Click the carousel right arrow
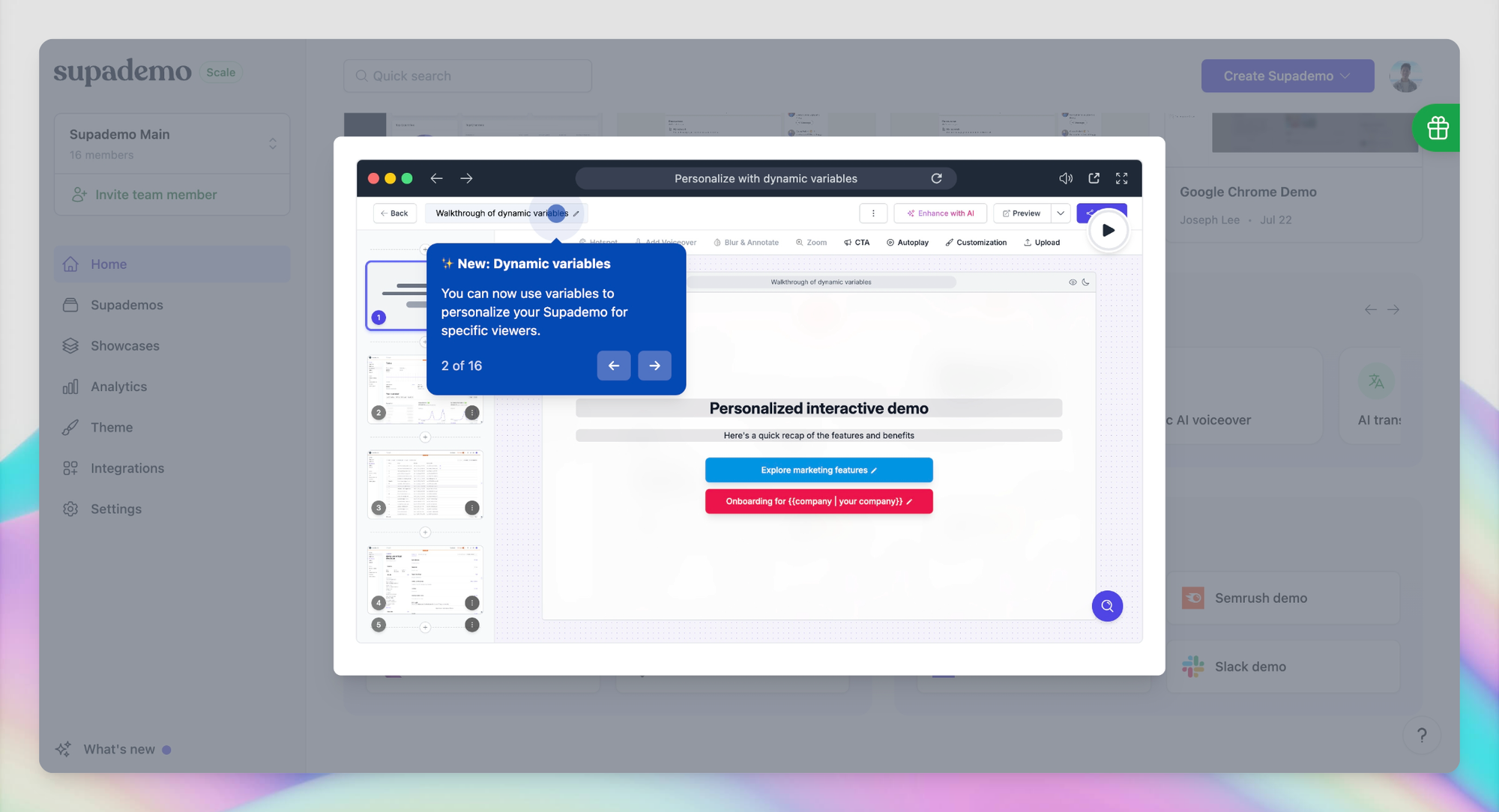Image resolution: width=1499 pixels, height=812 pixels. (1393, 309)
